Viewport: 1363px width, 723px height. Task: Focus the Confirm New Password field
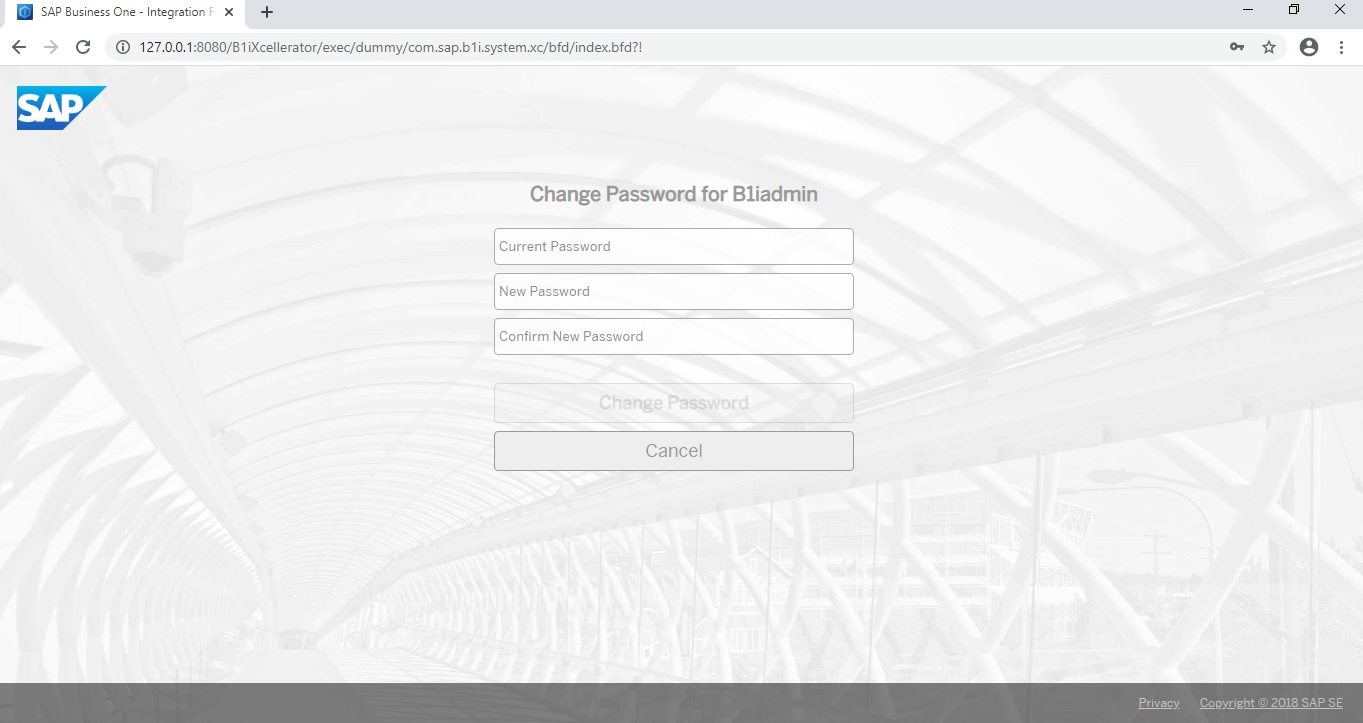(x=674, y=336)
